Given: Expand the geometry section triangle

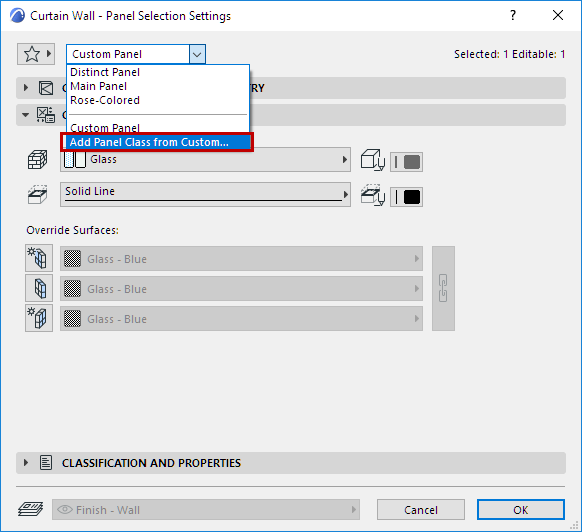Looking at the screenshot, I should tap(26, 88).
